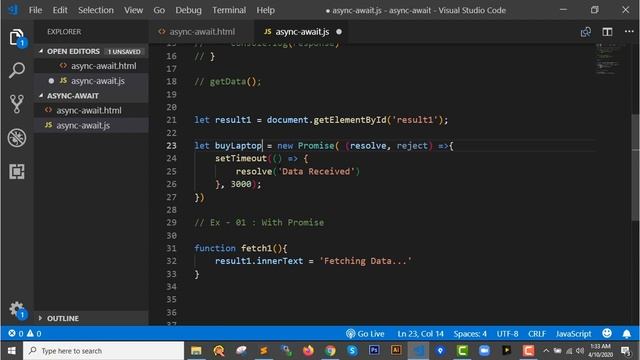Change end of line sequence CRLF
The image size is (640, 360).
tap(537, 333)
